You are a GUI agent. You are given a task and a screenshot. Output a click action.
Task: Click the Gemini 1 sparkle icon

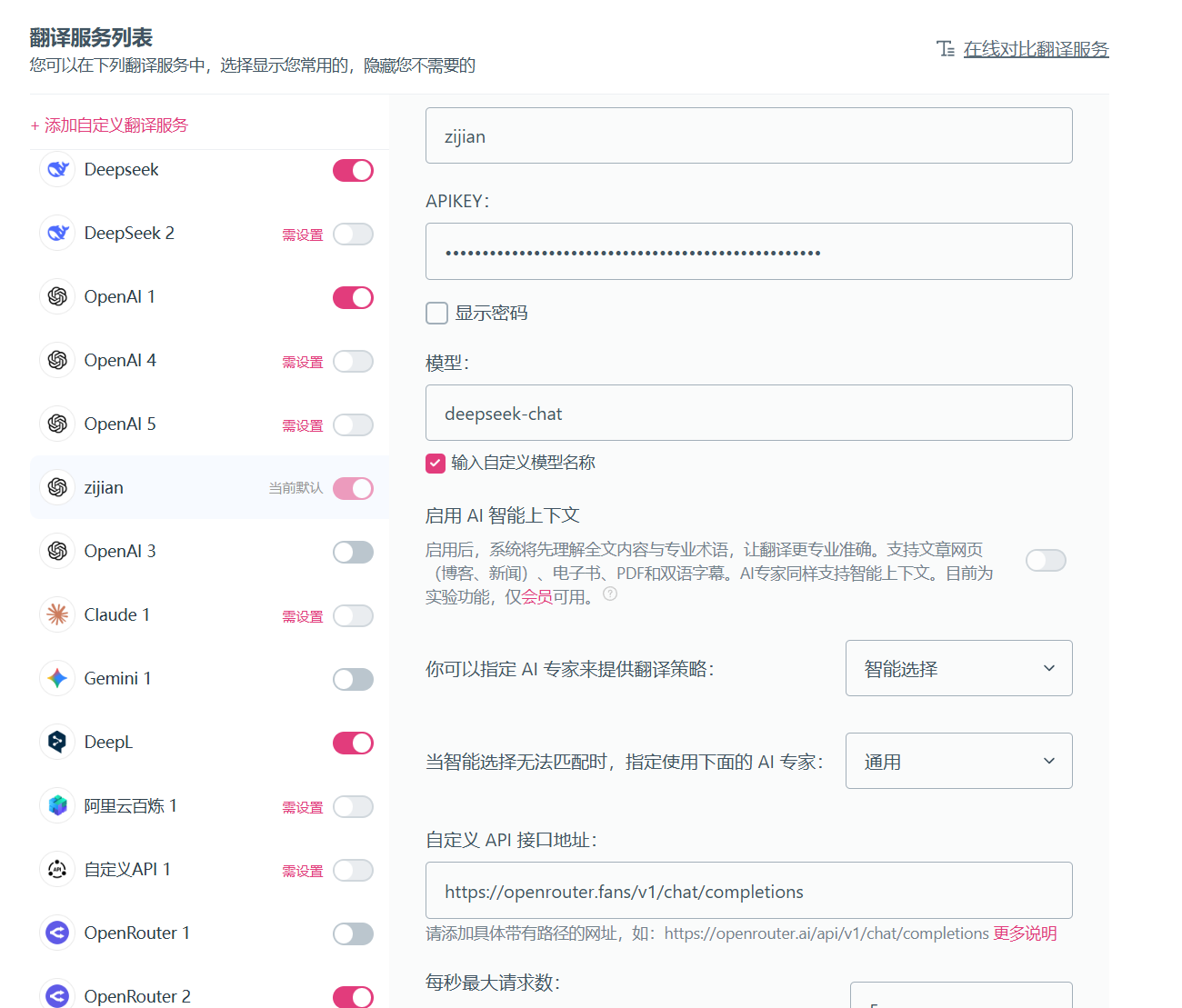pyautogui.click(x=57, y=679)
